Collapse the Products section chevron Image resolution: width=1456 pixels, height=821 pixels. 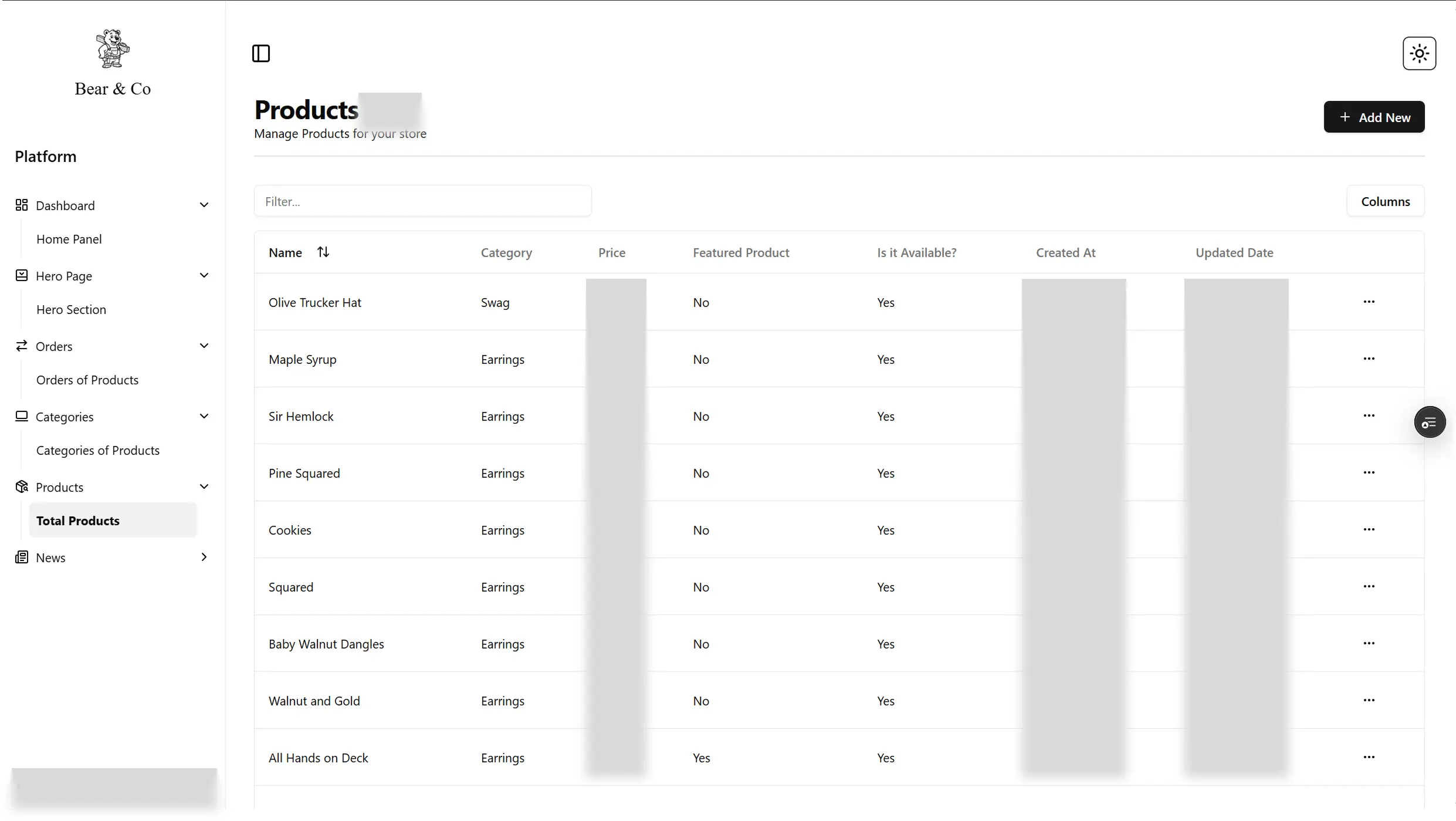point(204,486)
